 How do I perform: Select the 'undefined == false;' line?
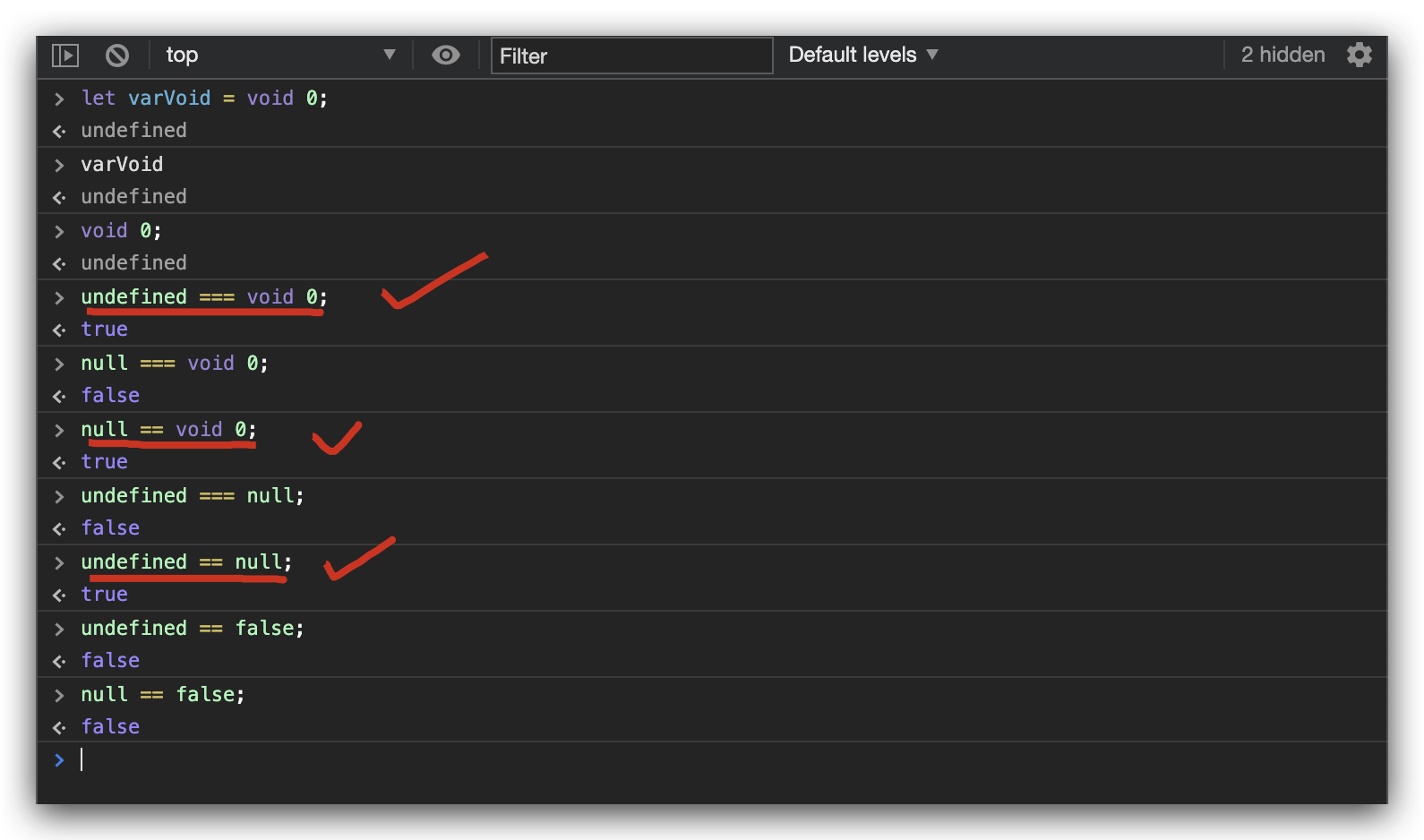coord(193,629)
